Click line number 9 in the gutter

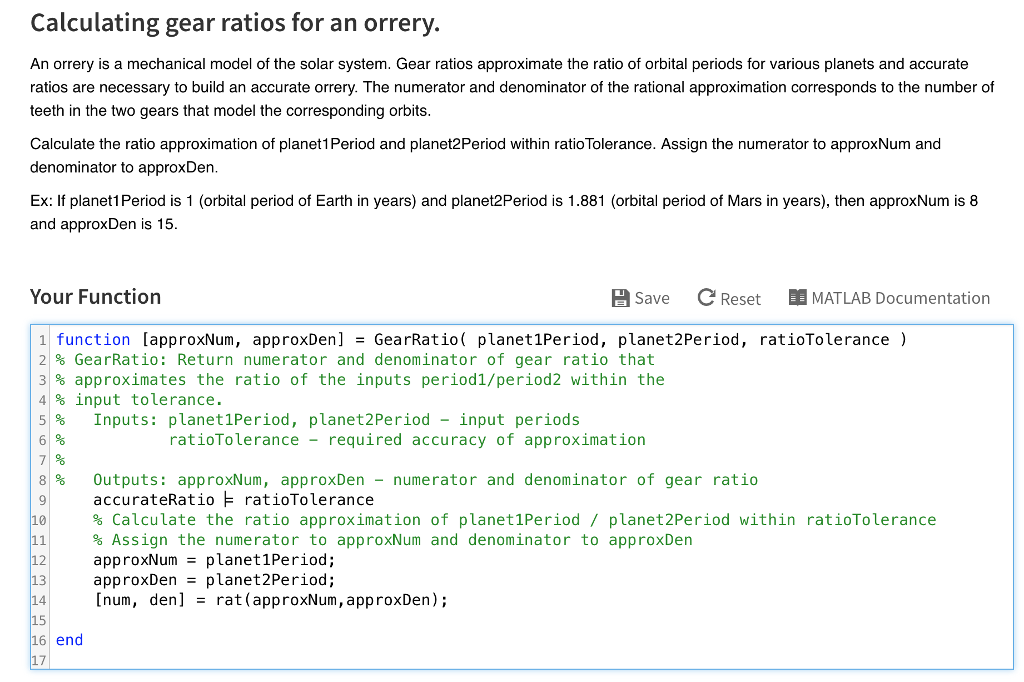42,500
